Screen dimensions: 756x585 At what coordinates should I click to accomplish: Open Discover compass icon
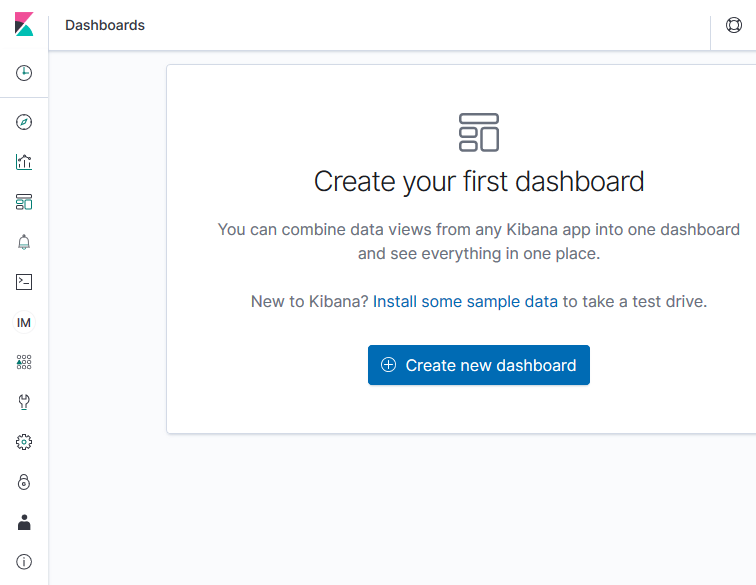(24, 122)
